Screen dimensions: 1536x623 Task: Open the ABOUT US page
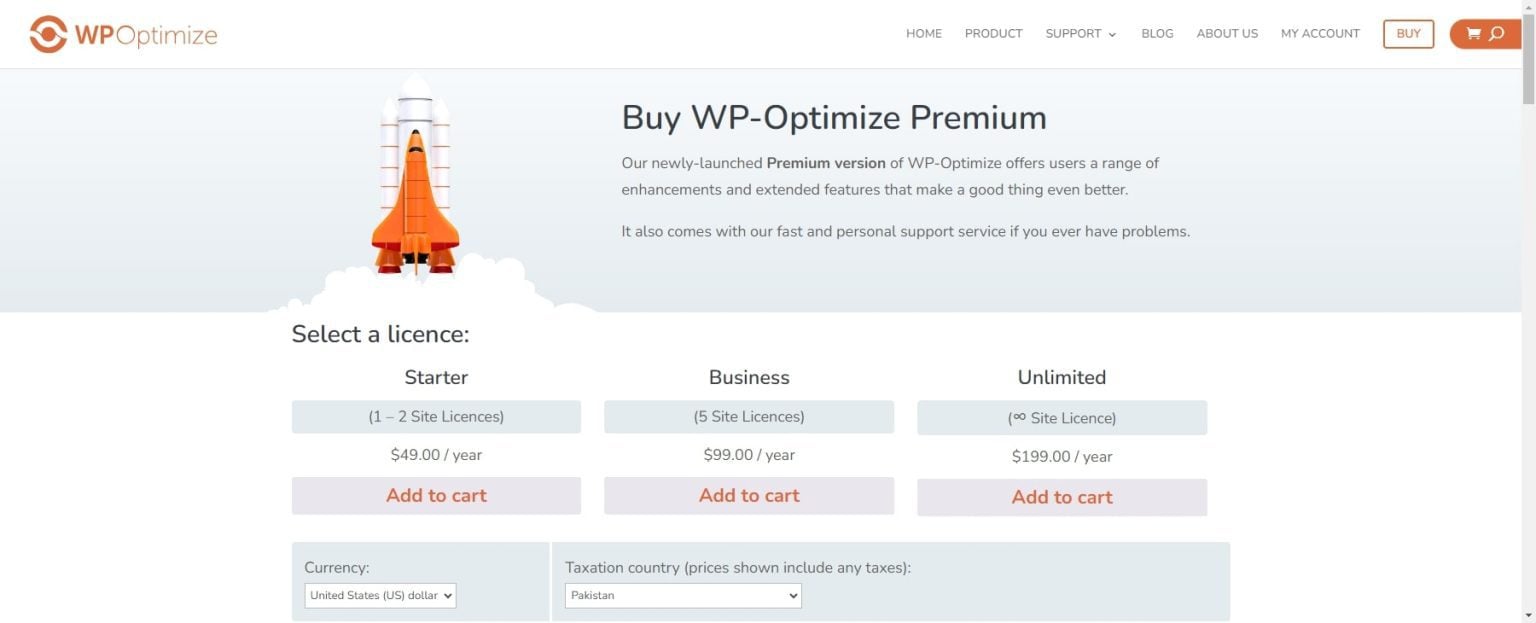[1227, 33]
